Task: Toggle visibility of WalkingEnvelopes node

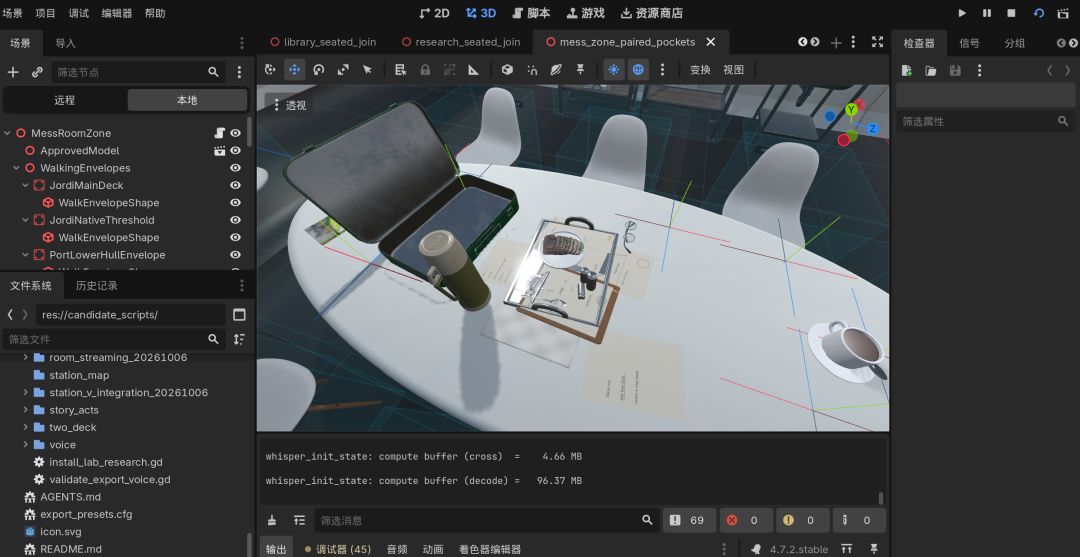Action: pos(236,168)
